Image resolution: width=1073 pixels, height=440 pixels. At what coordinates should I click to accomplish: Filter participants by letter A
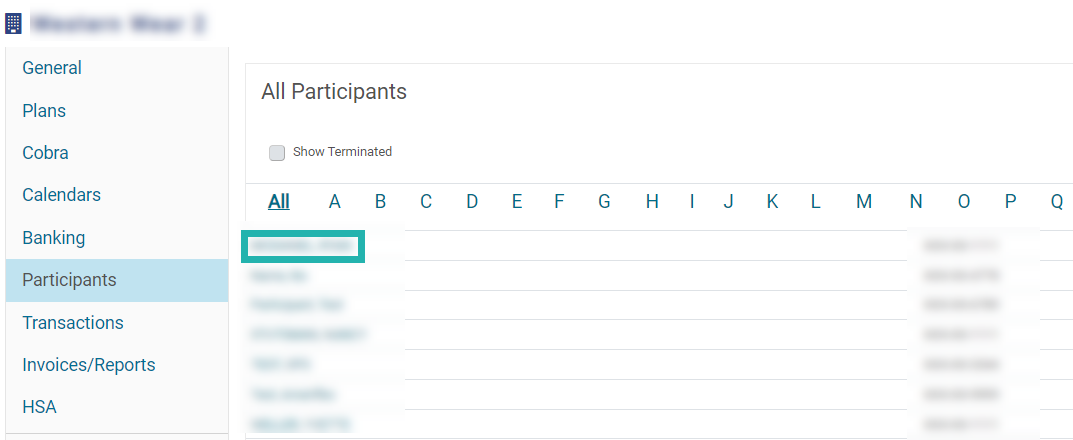pos(335,202)
